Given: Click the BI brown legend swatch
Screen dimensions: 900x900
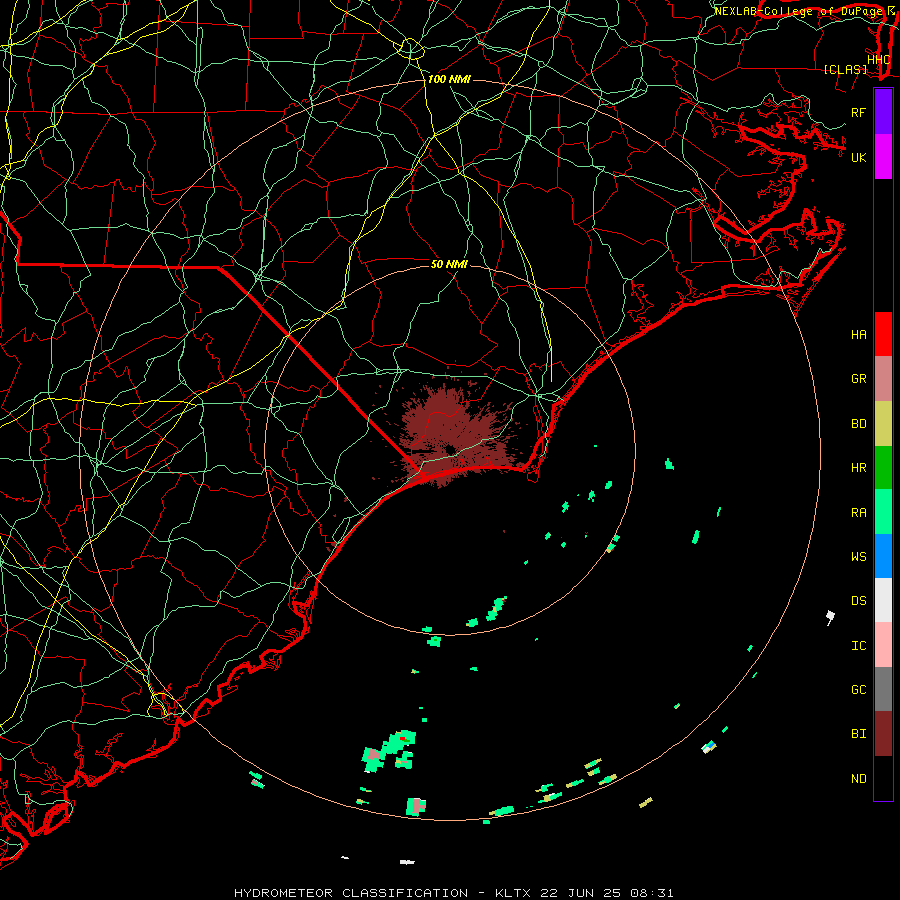Looking at the screenshot, I should click(x=883, y=734).
